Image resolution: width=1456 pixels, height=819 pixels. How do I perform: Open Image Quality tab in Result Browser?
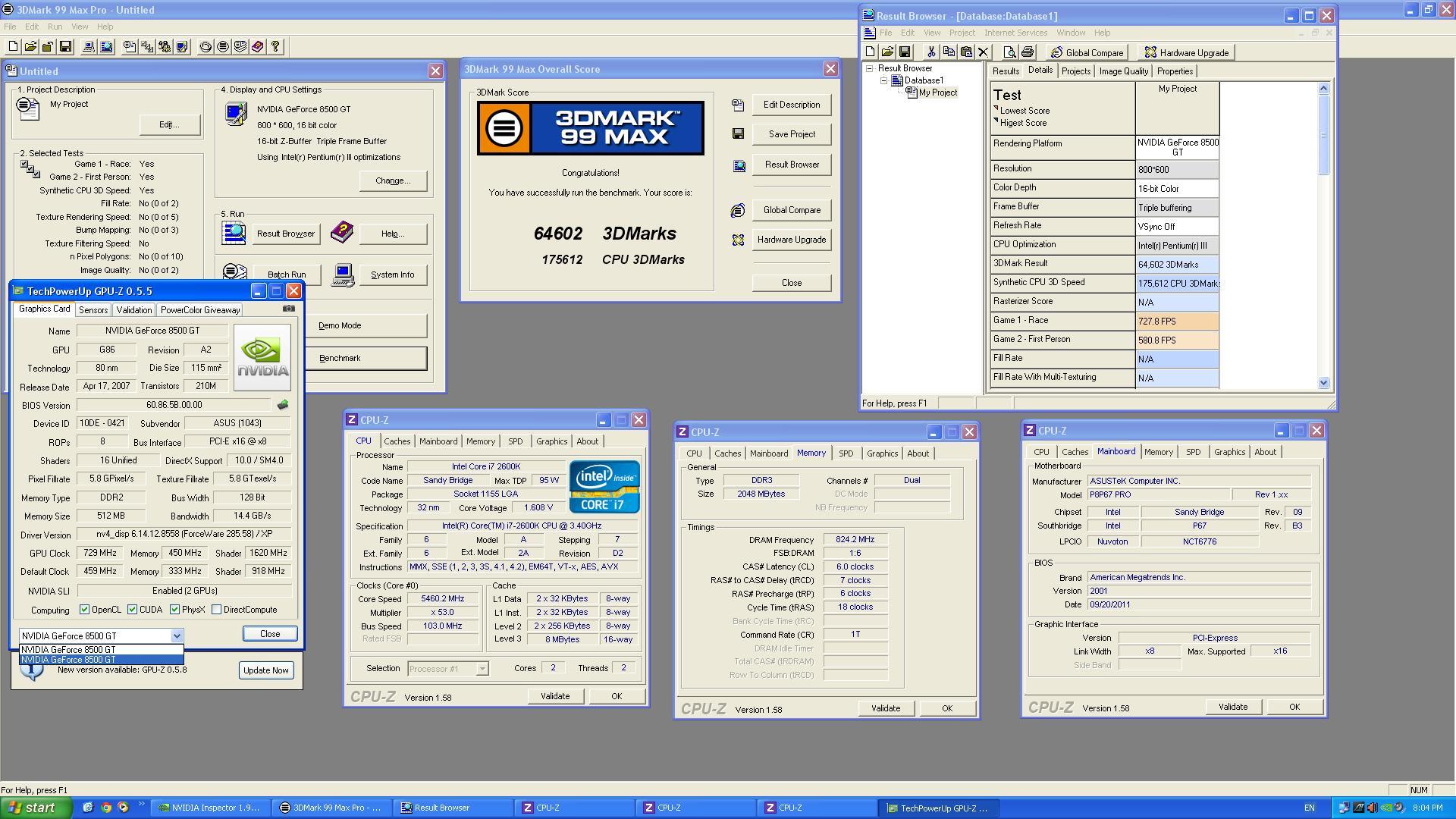[x=1123, y=71]
